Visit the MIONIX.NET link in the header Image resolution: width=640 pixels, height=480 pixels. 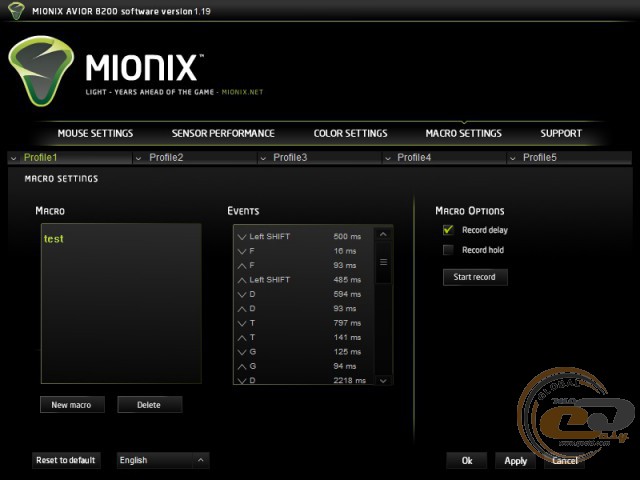click(242, 92)
